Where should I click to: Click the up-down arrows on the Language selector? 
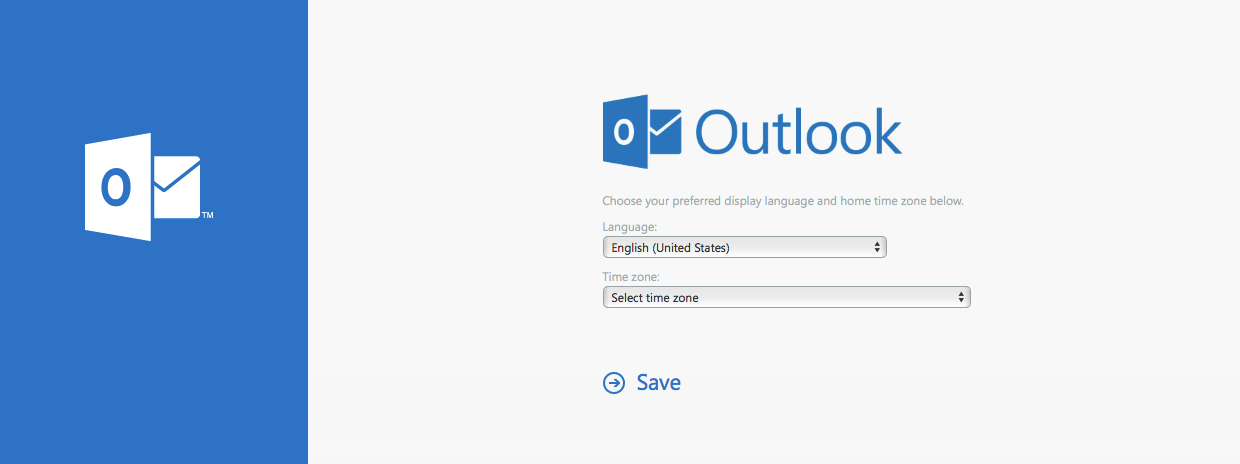click(x=877, y=247)
